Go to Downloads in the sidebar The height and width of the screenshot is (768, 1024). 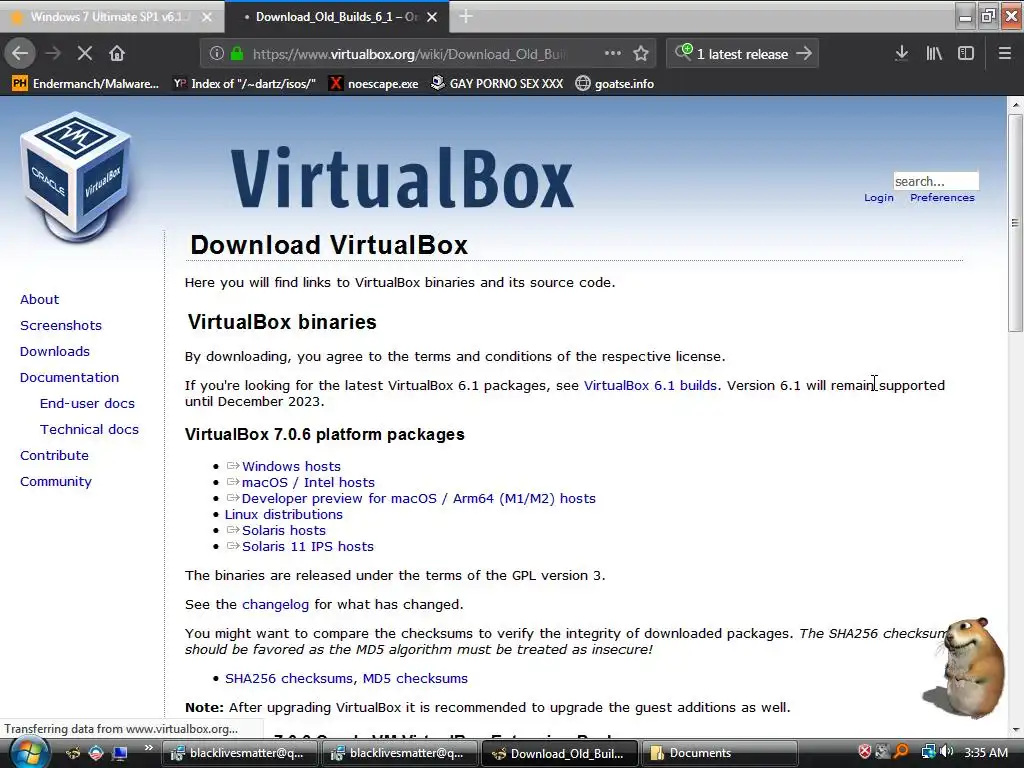(x=55, y=351)
